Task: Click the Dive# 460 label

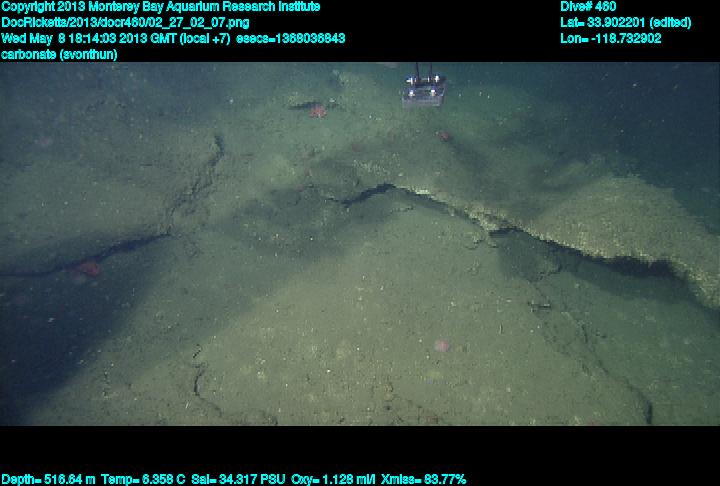Action: (x=588, y=7)
